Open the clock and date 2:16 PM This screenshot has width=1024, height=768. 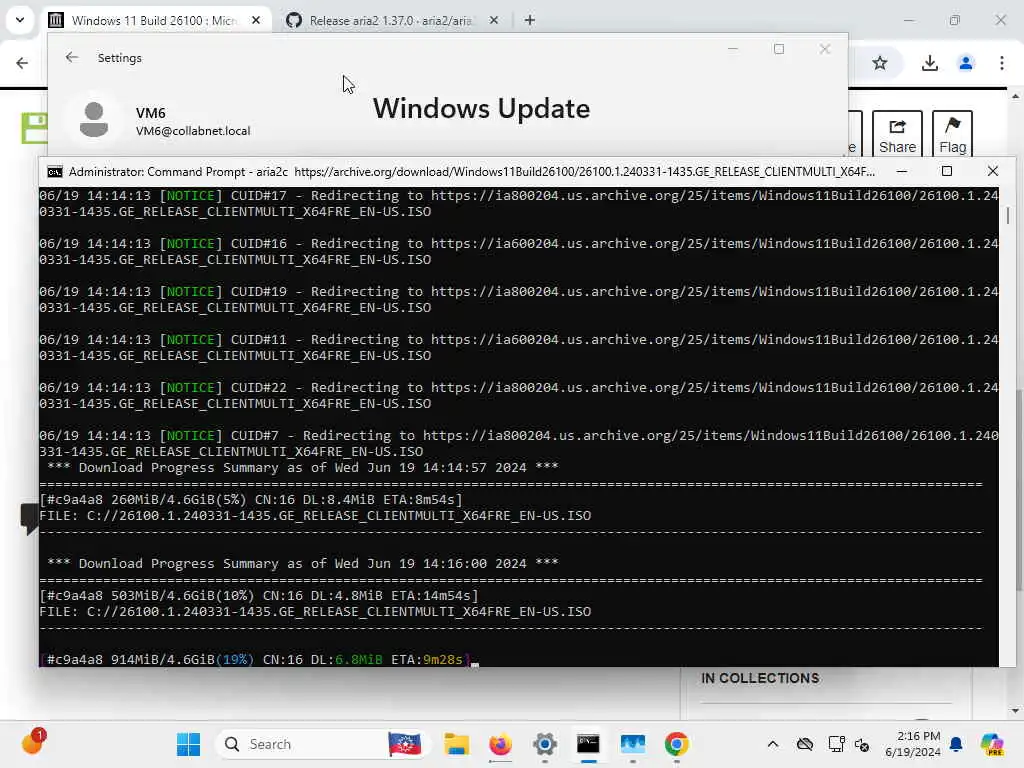click(x=913, y=744)
